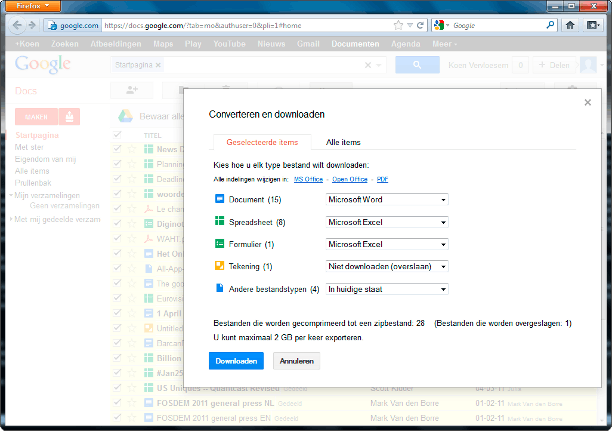The image size is (612, 431).
Task: Click the browser search magnifier icon
Action: point(550,25)
